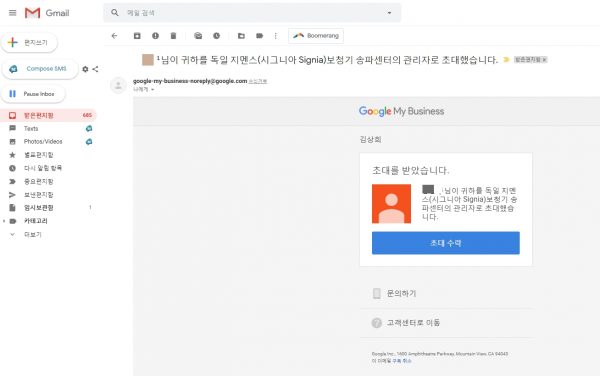Viewport: 600px width, 376px height.
Task: Click the unsubscribe link beside sender address
Action: (258, 81)
